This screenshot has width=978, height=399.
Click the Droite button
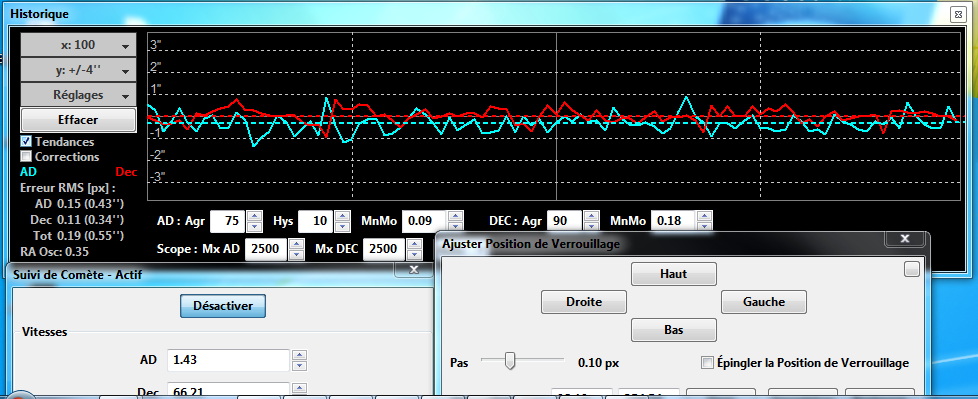tap(584, 302)
